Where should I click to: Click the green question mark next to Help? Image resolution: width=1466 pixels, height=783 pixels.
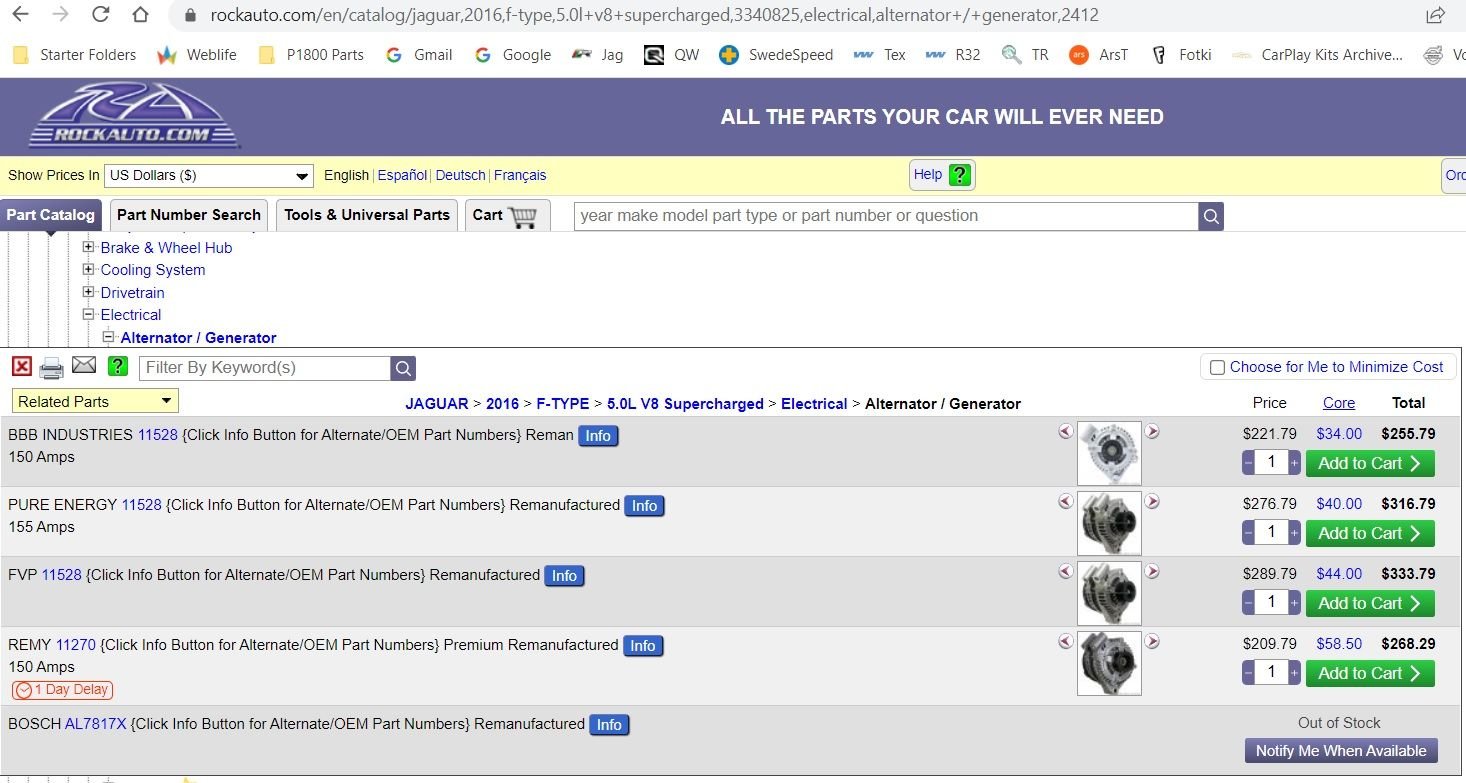[x=959, y=175]
